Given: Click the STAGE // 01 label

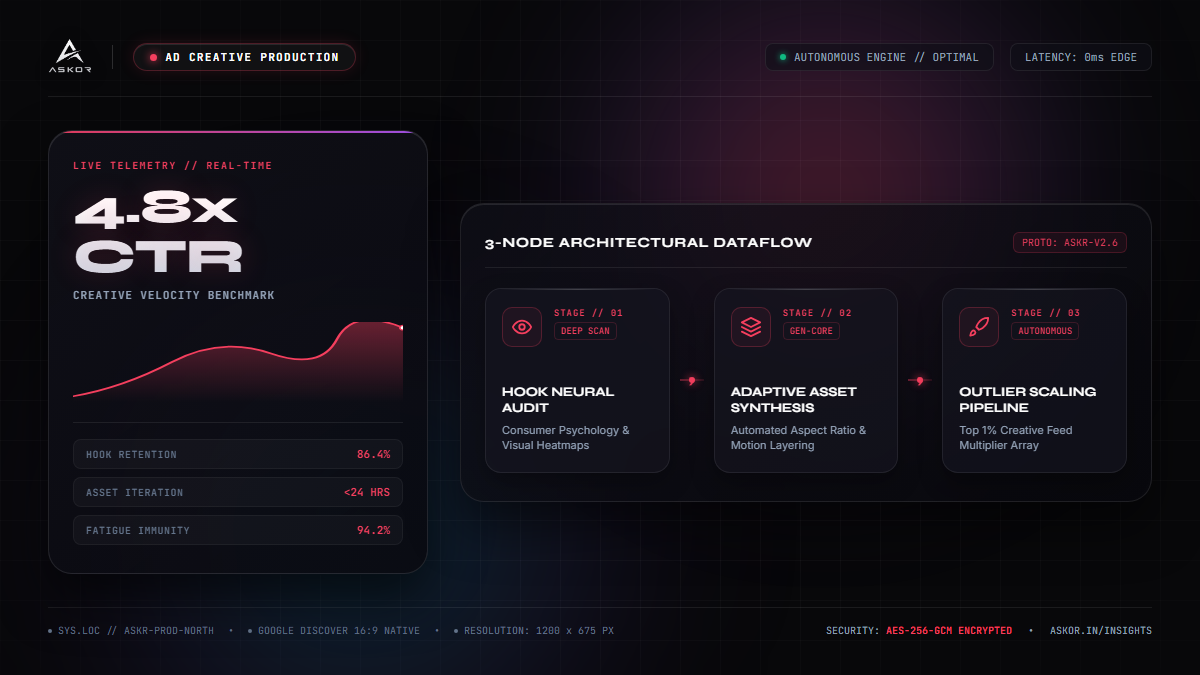Looking at the screenshot, I should 588,313.
